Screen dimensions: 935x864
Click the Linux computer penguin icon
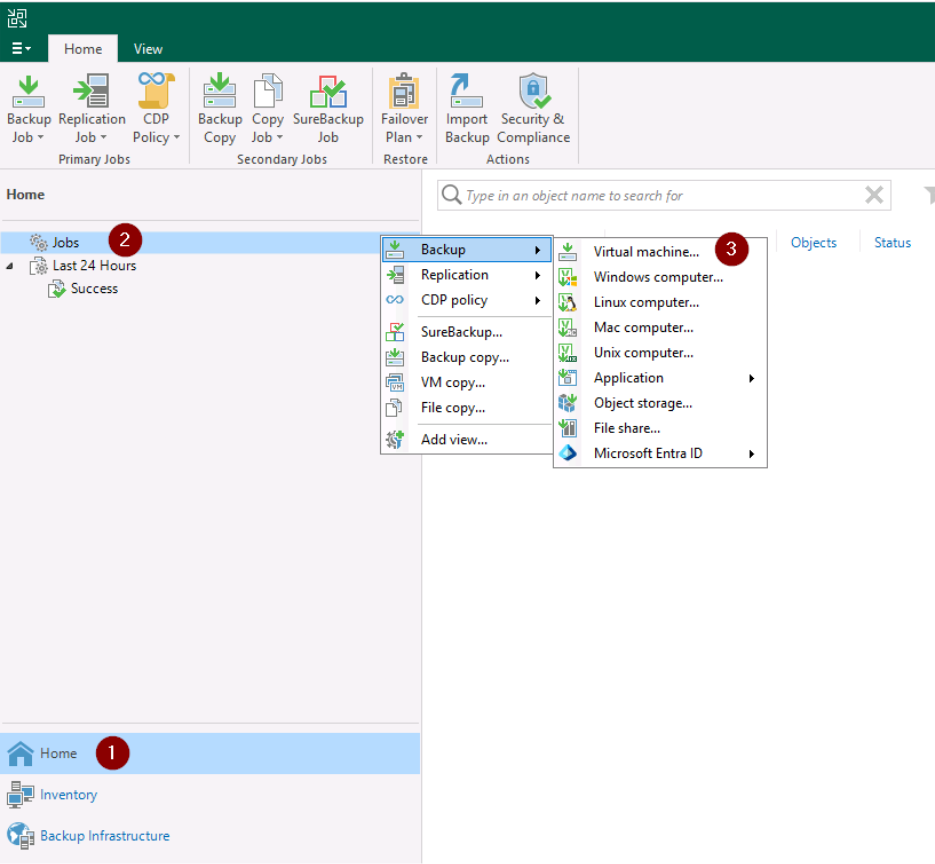tap(568, 302)
